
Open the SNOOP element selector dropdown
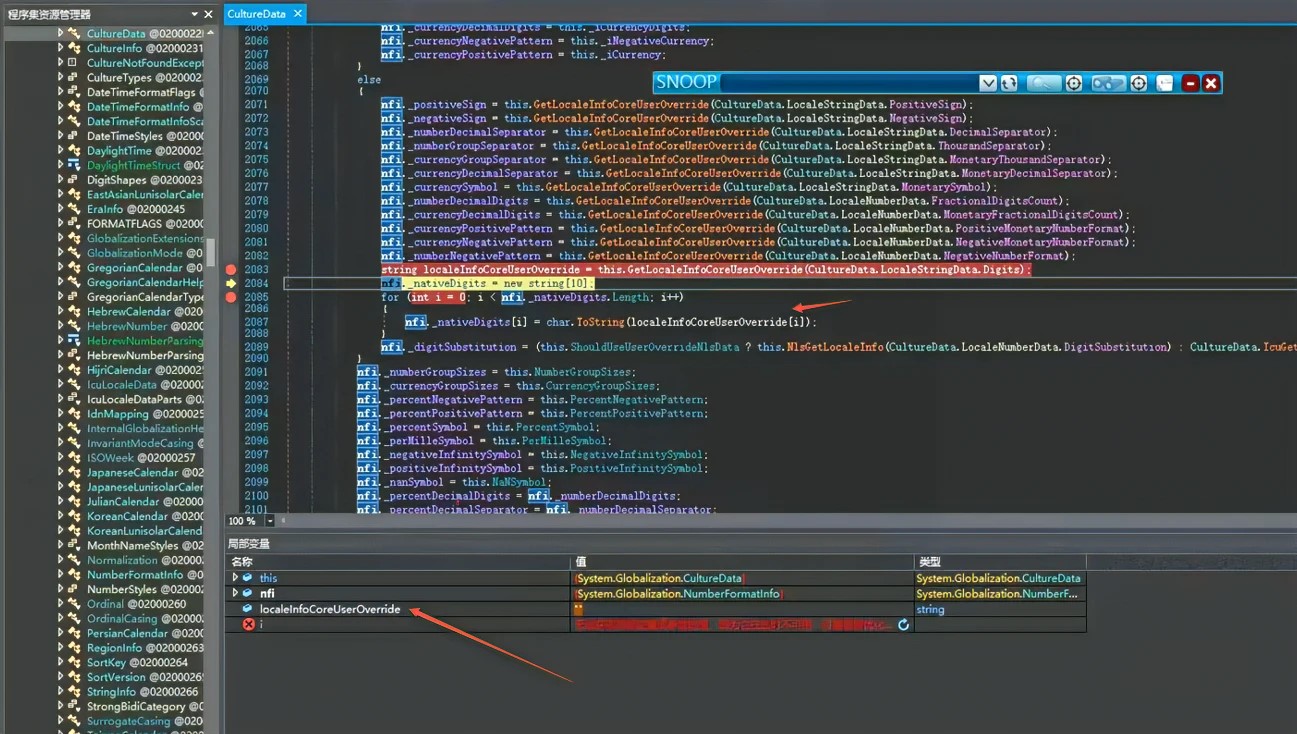(x=988, y=83)
